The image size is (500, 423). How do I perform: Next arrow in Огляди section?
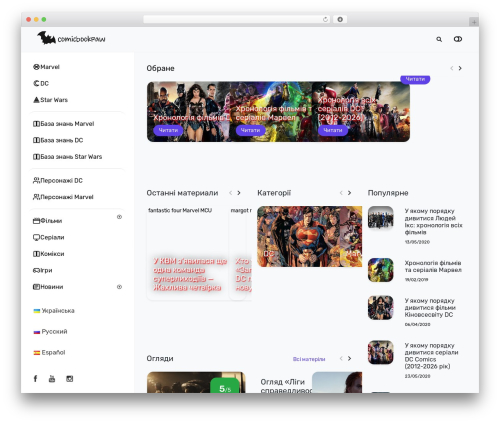tap(349, 358)
